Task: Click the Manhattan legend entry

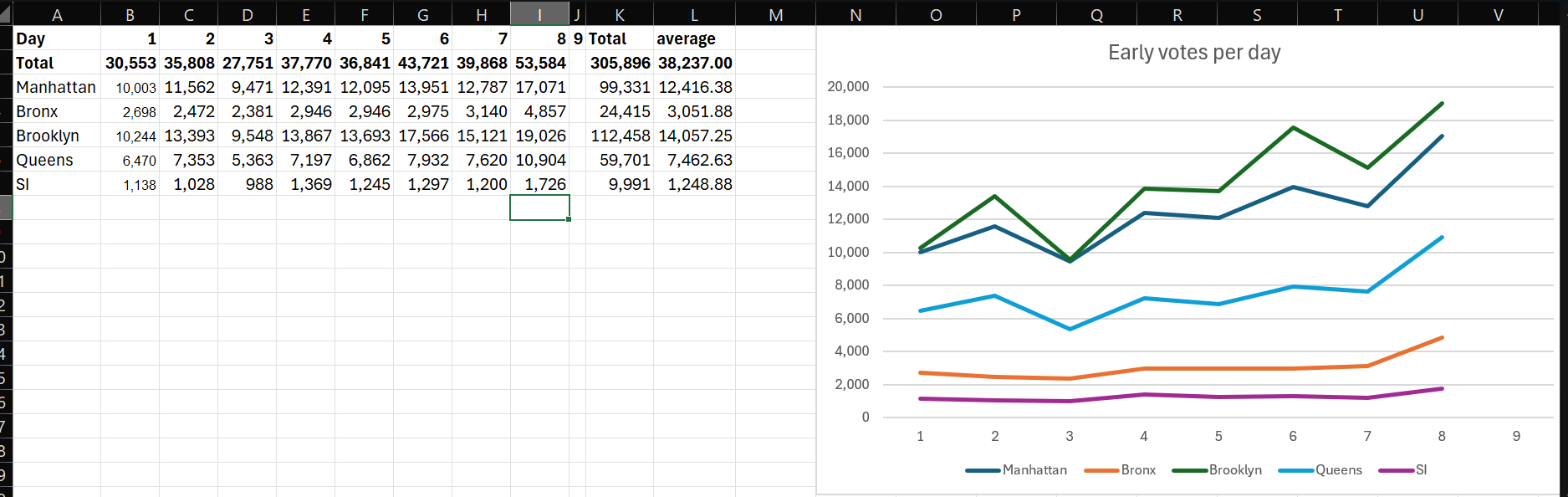Action: 1016,470
